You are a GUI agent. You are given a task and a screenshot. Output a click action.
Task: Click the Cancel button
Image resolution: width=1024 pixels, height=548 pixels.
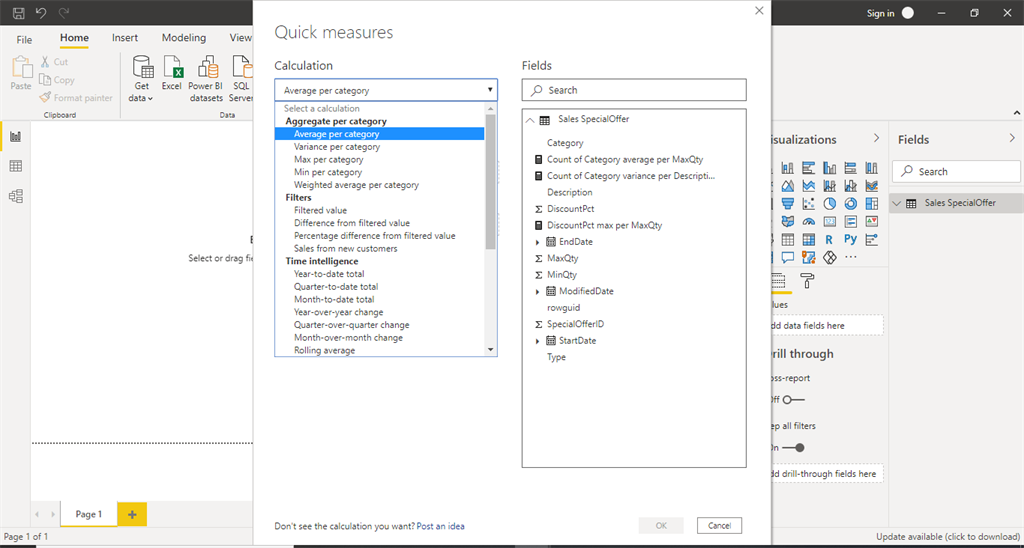(719, 525)
